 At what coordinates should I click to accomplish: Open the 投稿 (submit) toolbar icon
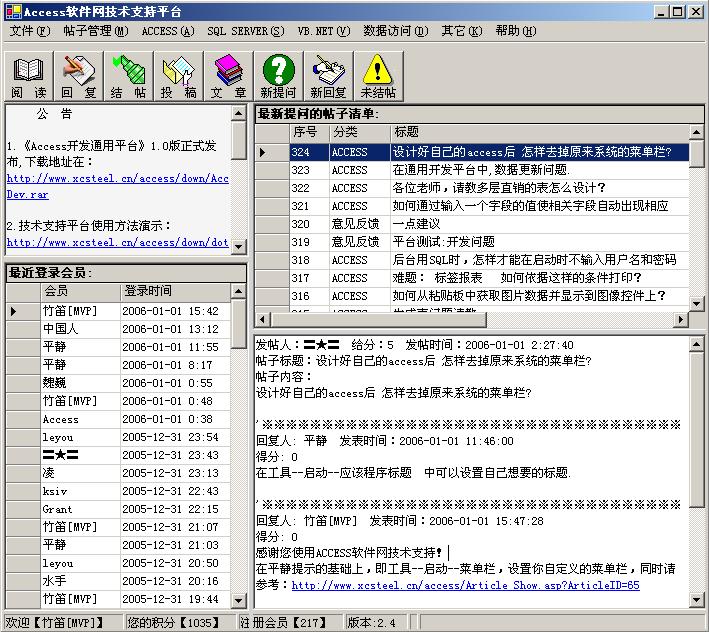click(179, 76)
